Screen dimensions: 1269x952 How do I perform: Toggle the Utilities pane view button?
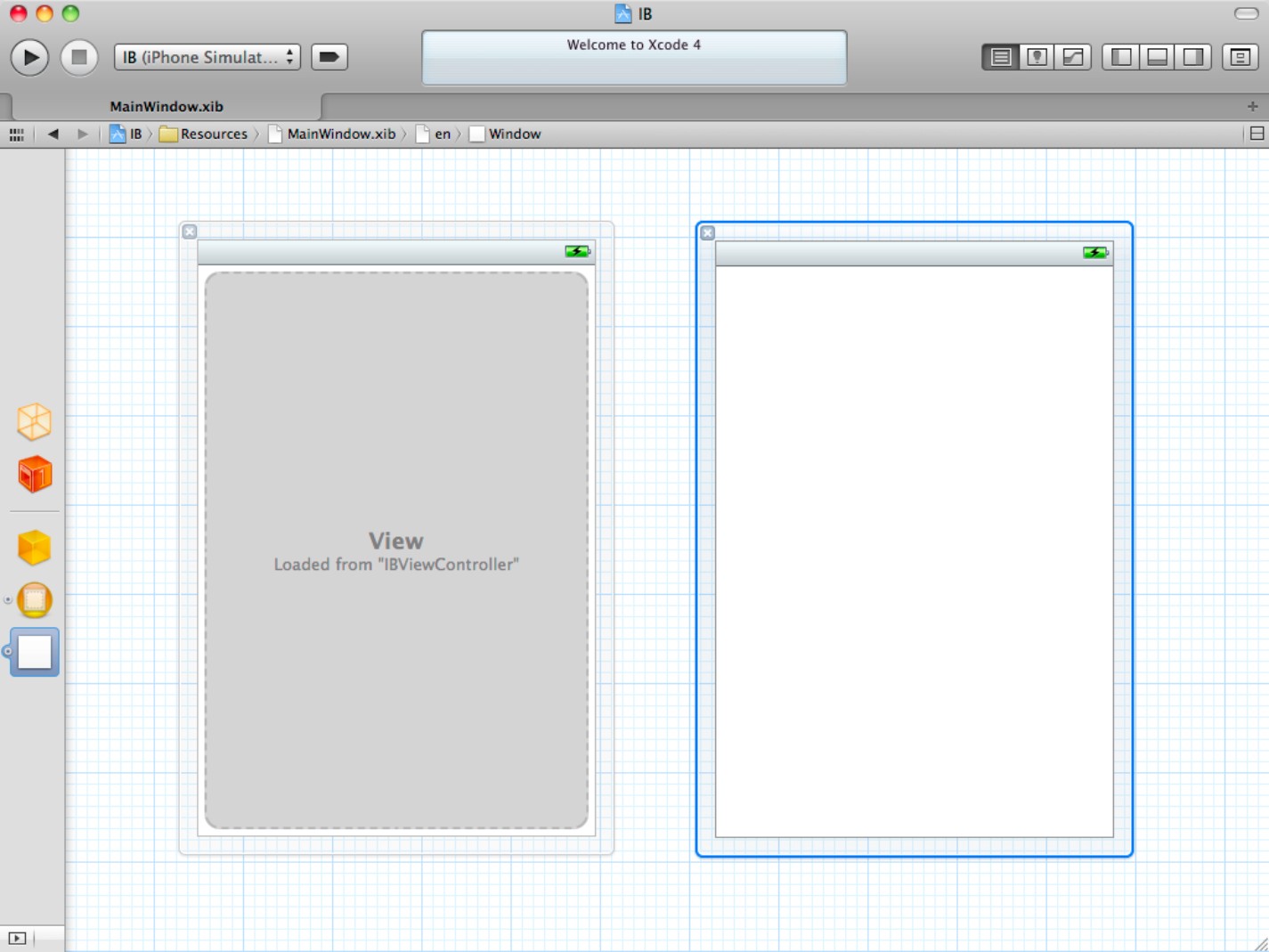[x=1192, y=57]
